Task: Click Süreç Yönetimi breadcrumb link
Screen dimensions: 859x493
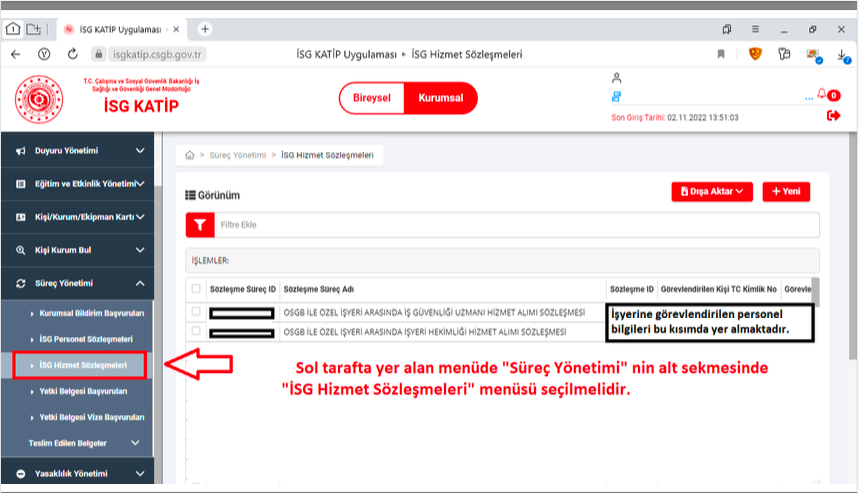Action: 238,156
